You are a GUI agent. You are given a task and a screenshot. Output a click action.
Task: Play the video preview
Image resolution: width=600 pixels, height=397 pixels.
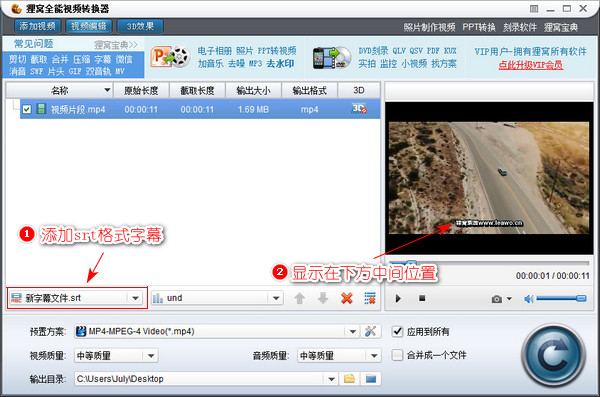tap(398, 298)
